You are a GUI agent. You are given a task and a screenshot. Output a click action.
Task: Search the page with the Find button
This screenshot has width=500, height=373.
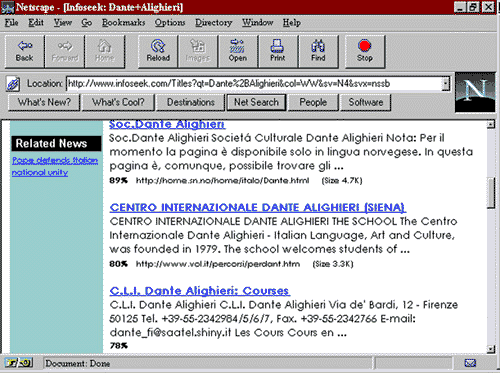pyautogui.click(x=318, y=52)
